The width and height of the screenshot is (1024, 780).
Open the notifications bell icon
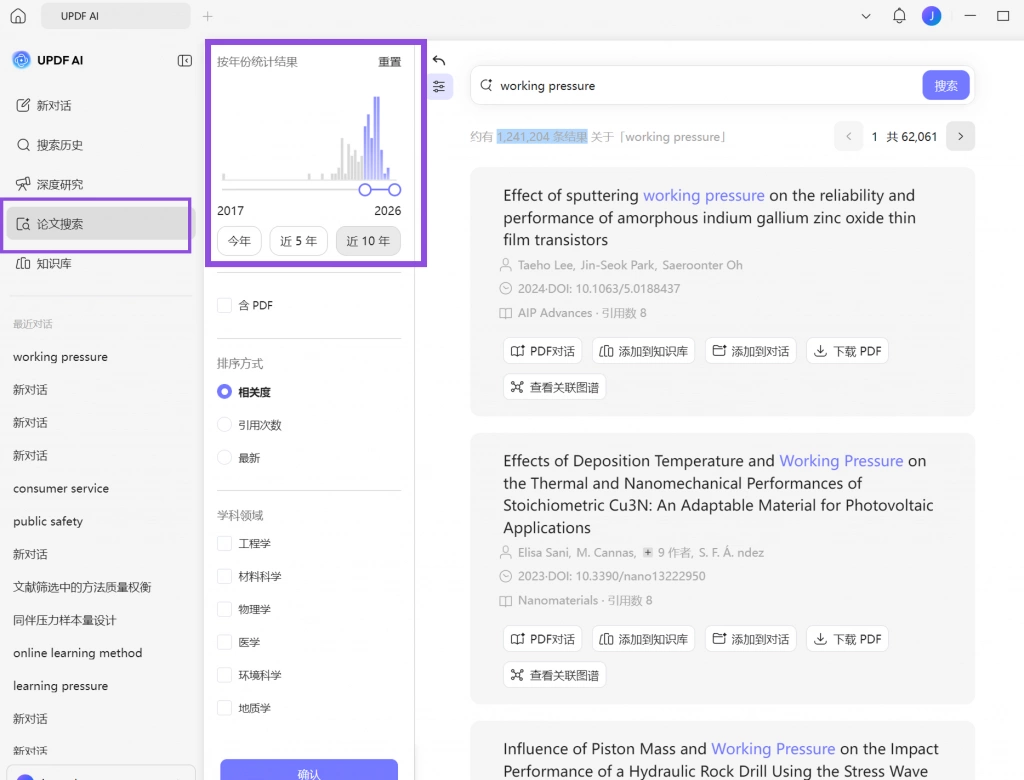tap(899, 16)
